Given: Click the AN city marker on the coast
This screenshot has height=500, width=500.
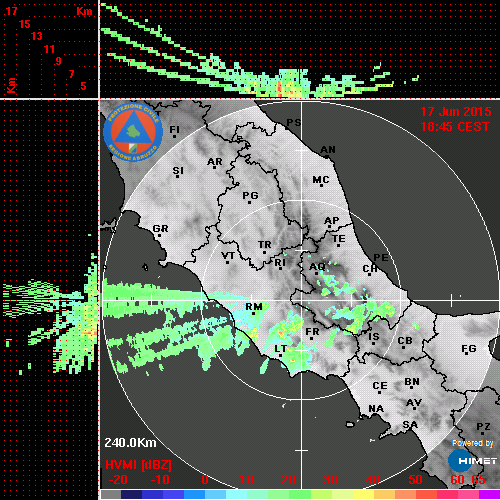Looking at the screenshot, I should (x=327, y=157).
